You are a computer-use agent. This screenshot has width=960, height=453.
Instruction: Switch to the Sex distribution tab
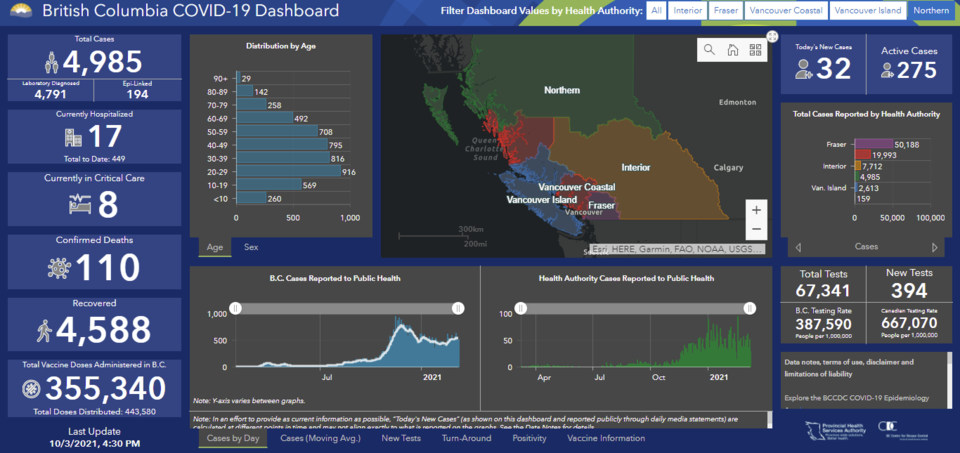point(251,247)
